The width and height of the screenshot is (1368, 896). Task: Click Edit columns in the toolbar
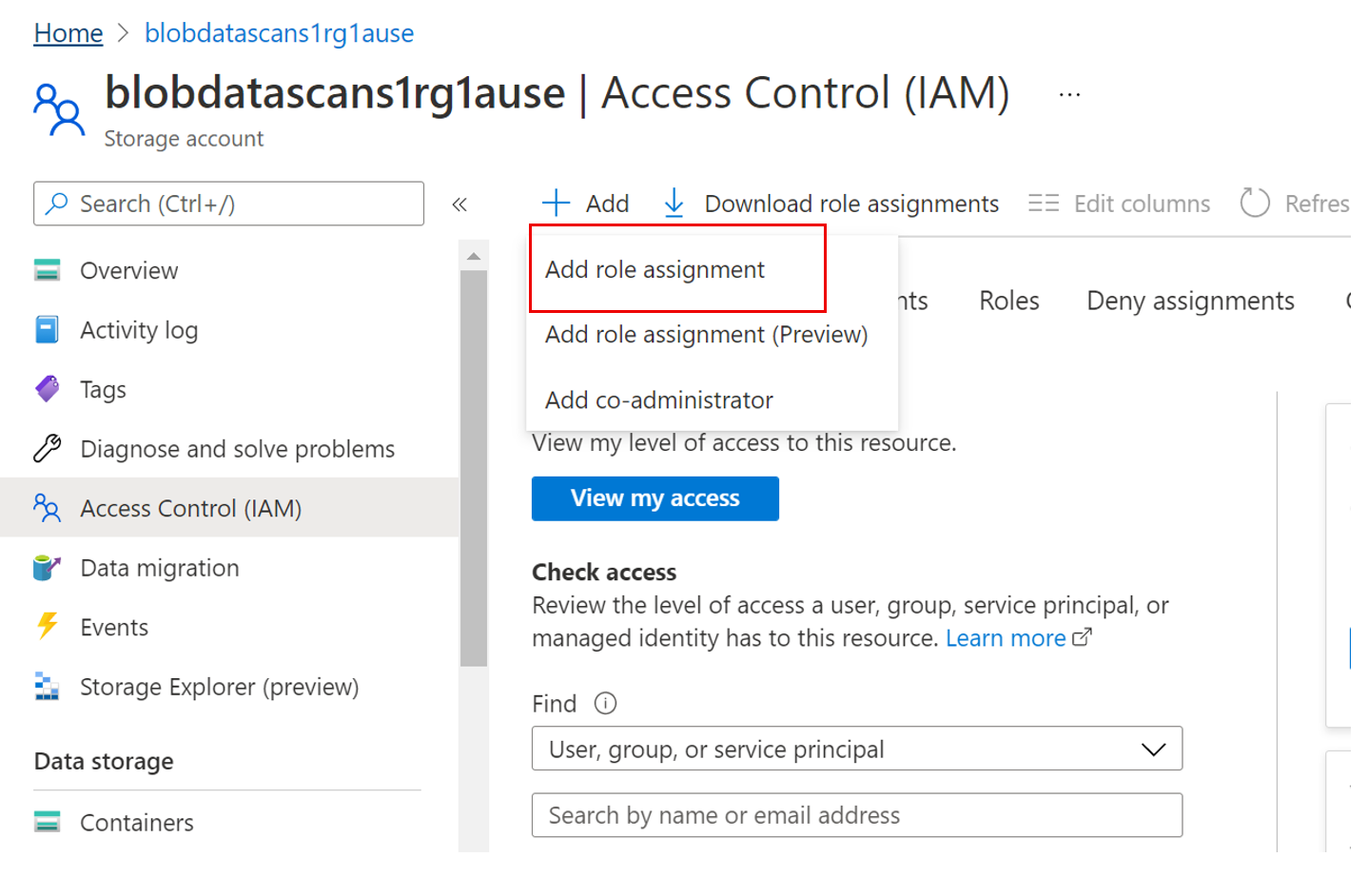coord(1119,204)
